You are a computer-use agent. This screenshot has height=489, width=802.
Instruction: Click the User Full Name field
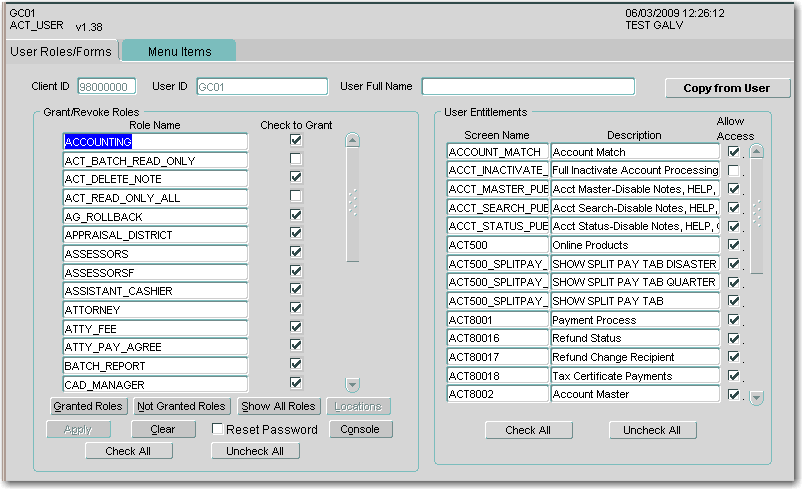[528, 86]
